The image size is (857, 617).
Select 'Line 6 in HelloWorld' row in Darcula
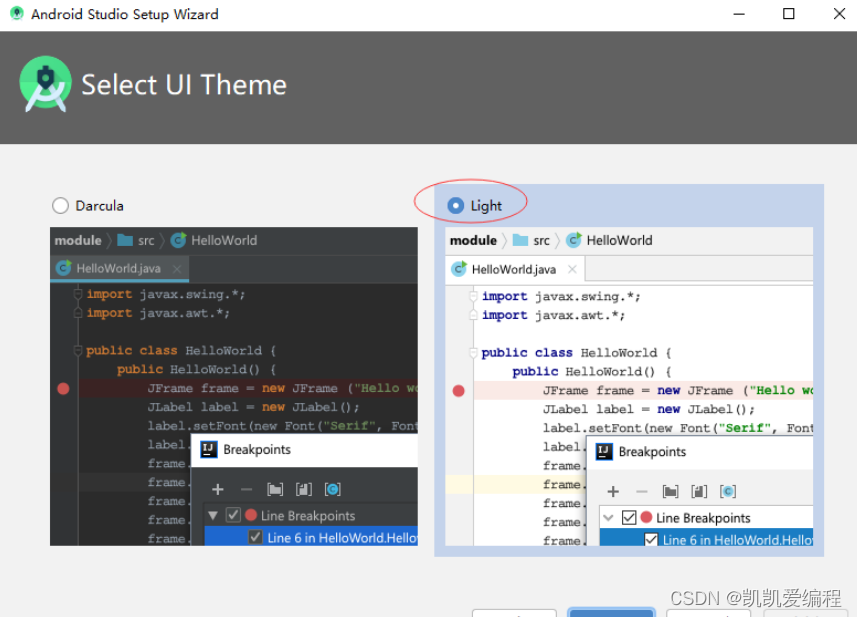pyautogui.click(x=311, y=537)
